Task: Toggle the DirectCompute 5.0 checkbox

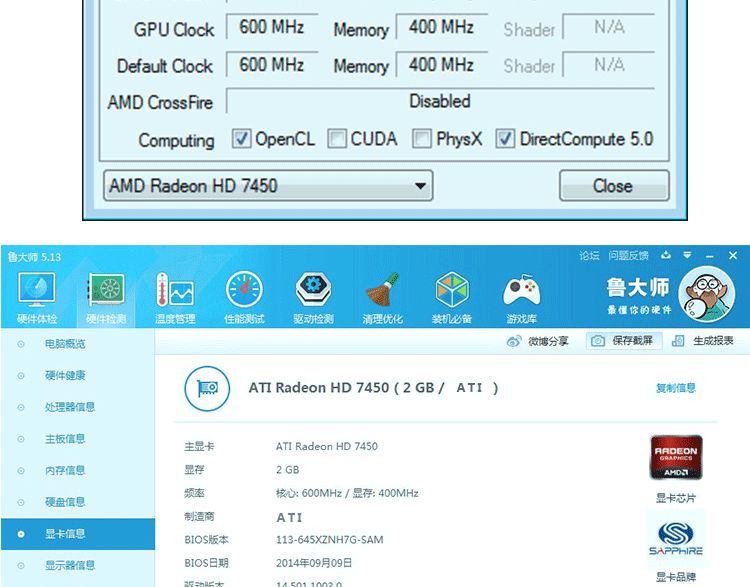Action: point(505,139)
